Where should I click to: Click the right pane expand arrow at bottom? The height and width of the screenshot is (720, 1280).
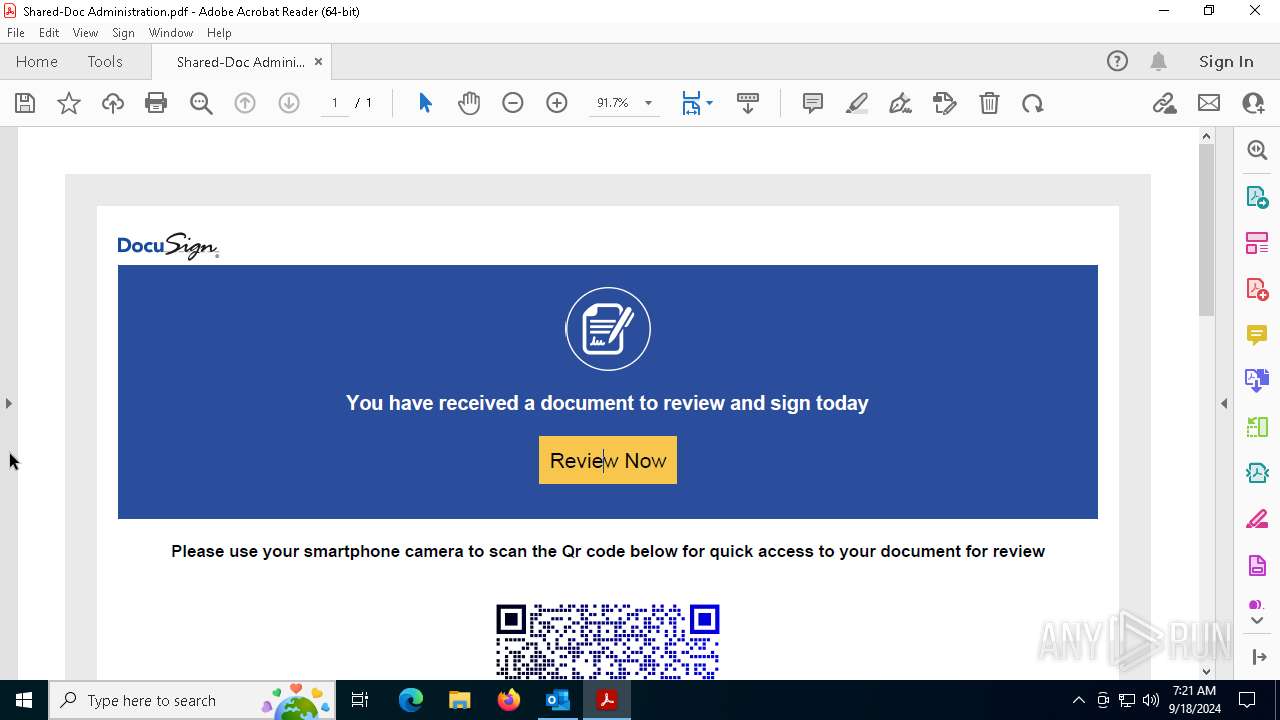pyautogui.click(x=1258, y=657)
